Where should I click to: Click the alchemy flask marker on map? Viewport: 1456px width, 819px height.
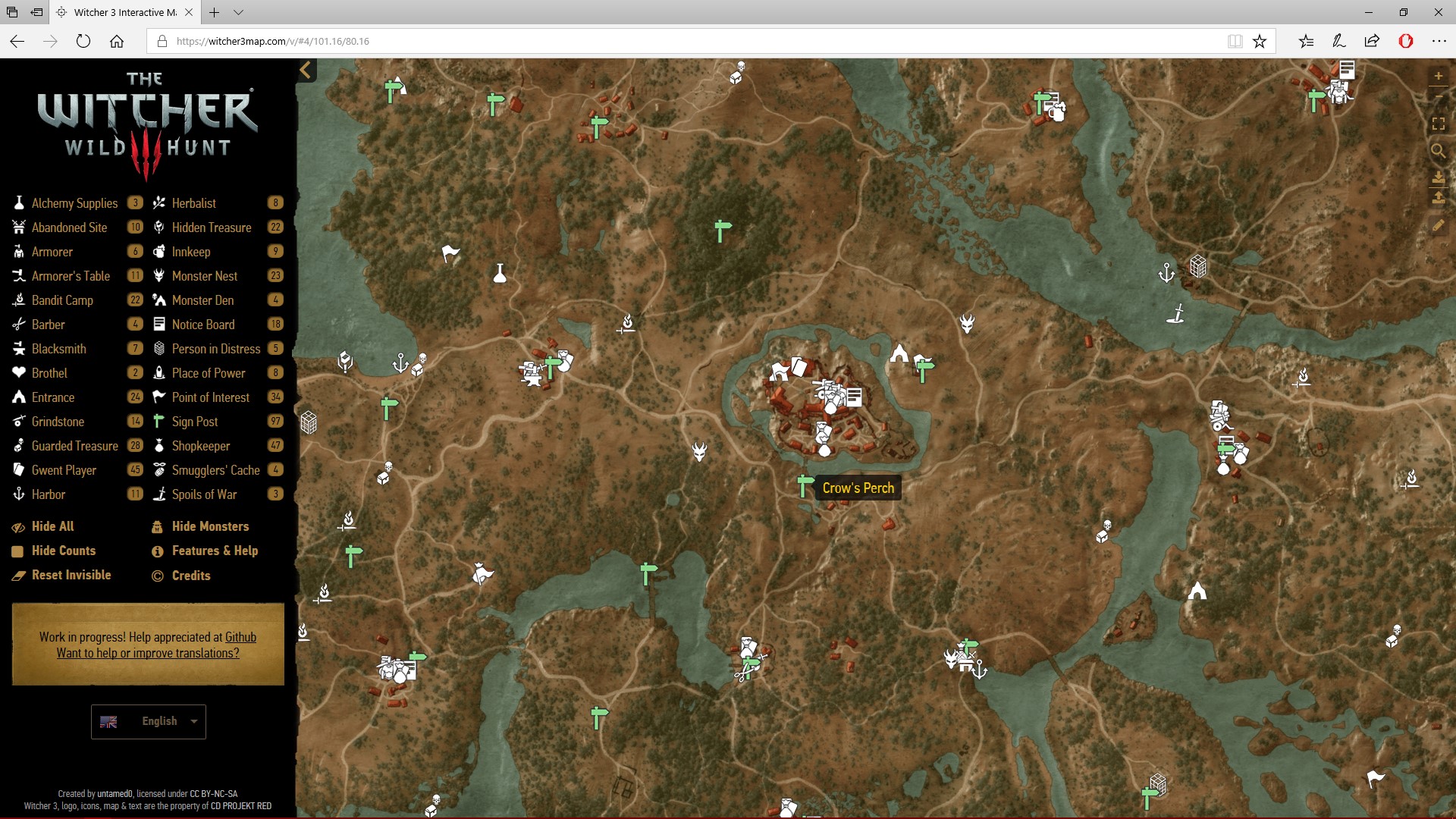[x=499, y=273]
